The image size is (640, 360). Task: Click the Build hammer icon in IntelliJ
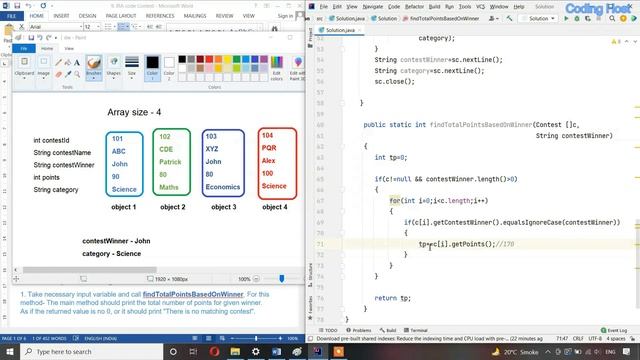tap(509, 18)
